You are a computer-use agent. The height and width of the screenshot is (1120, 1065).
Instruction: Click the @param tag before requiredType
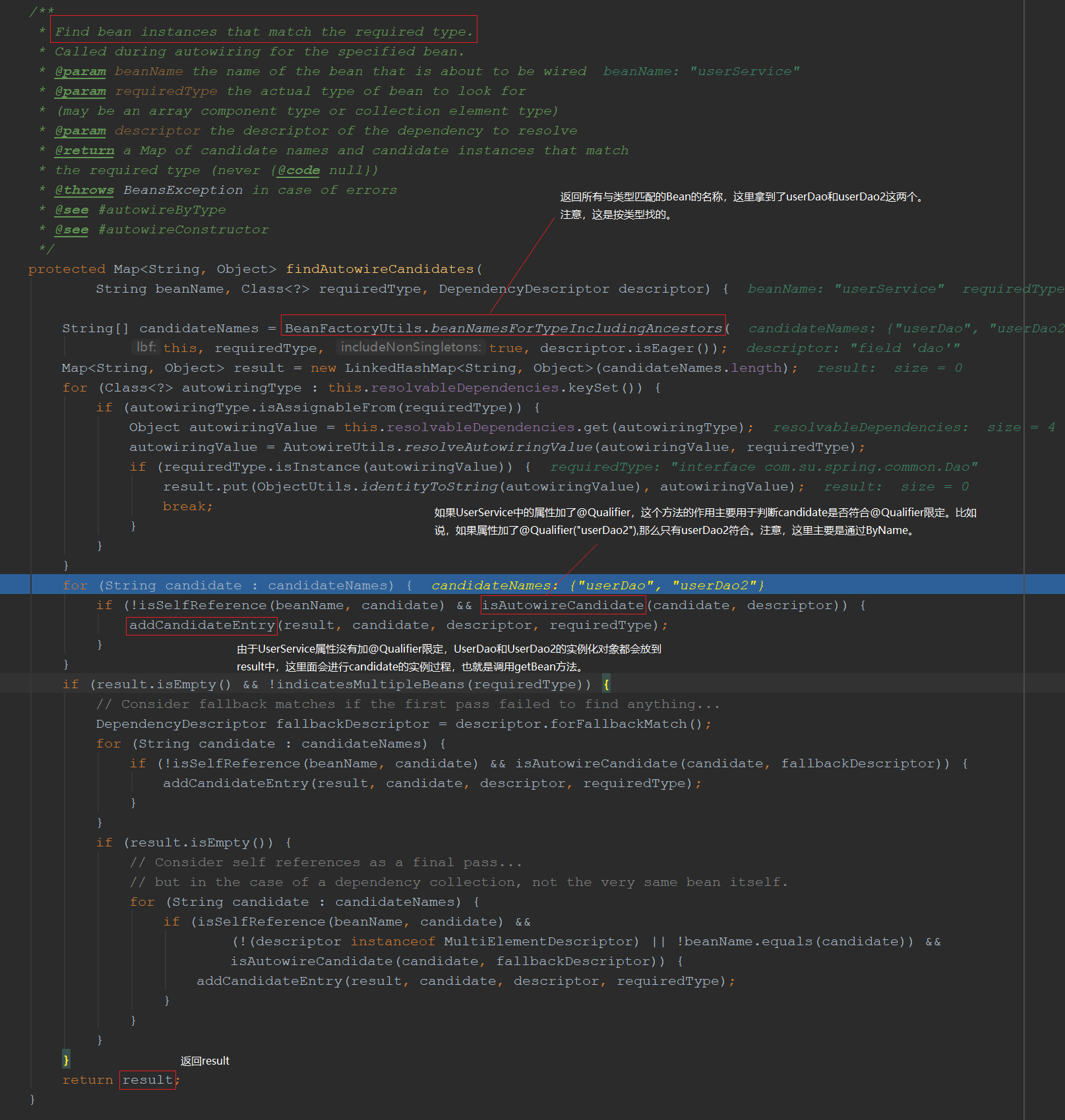tap(80, 91)
